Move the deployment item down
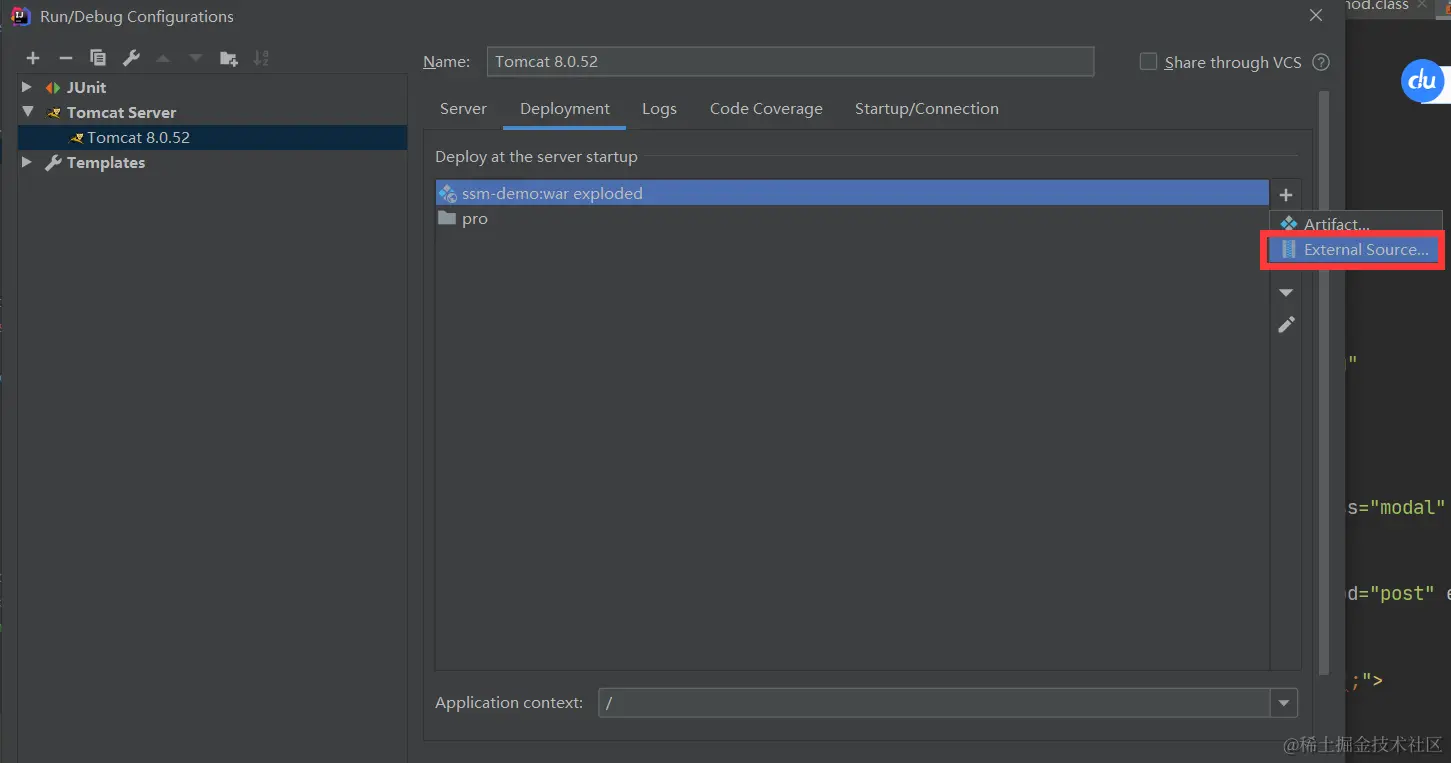 [1286, 293]
